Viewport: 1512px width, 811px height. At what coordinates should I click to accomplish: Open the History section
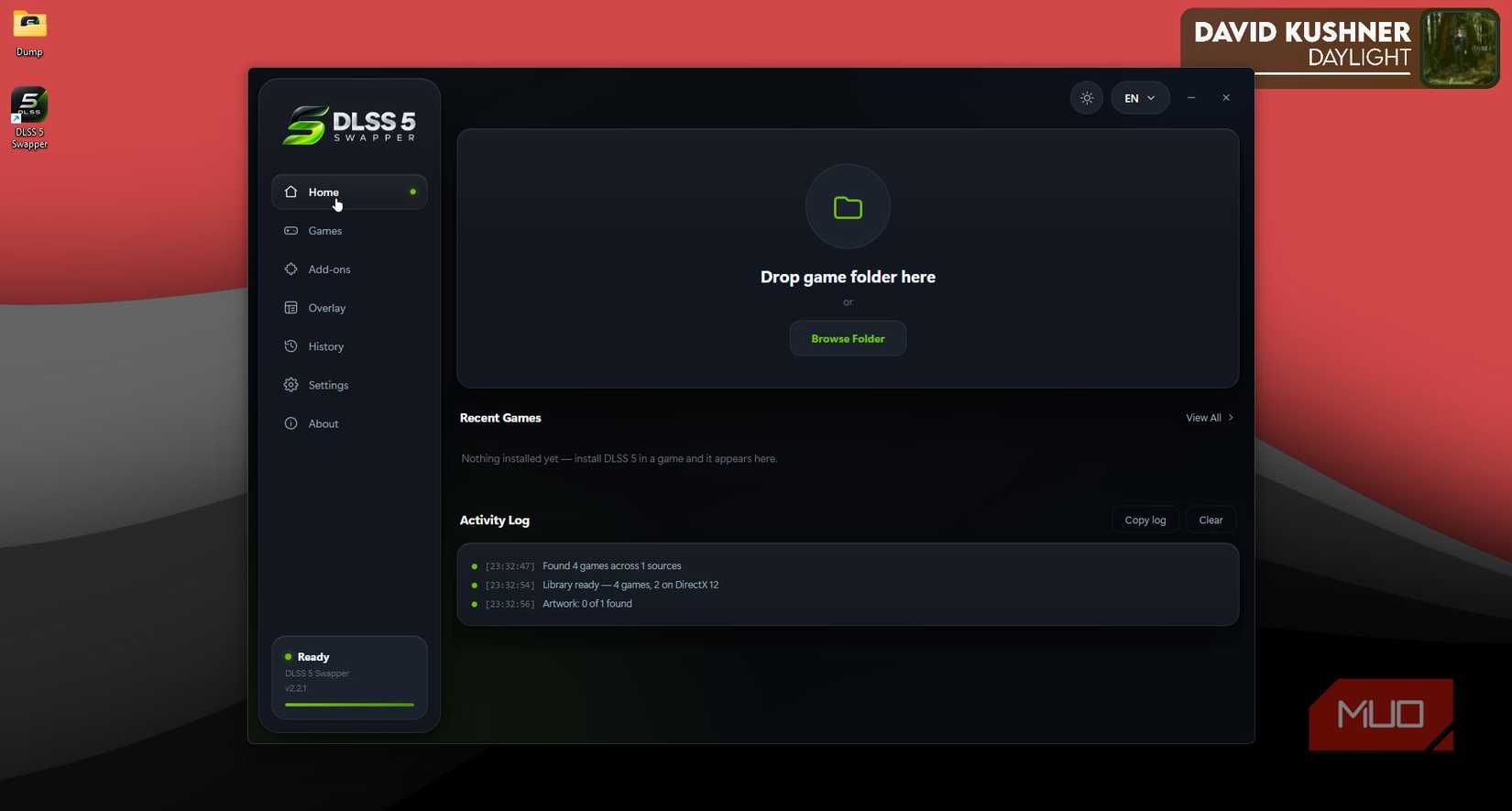349,346
